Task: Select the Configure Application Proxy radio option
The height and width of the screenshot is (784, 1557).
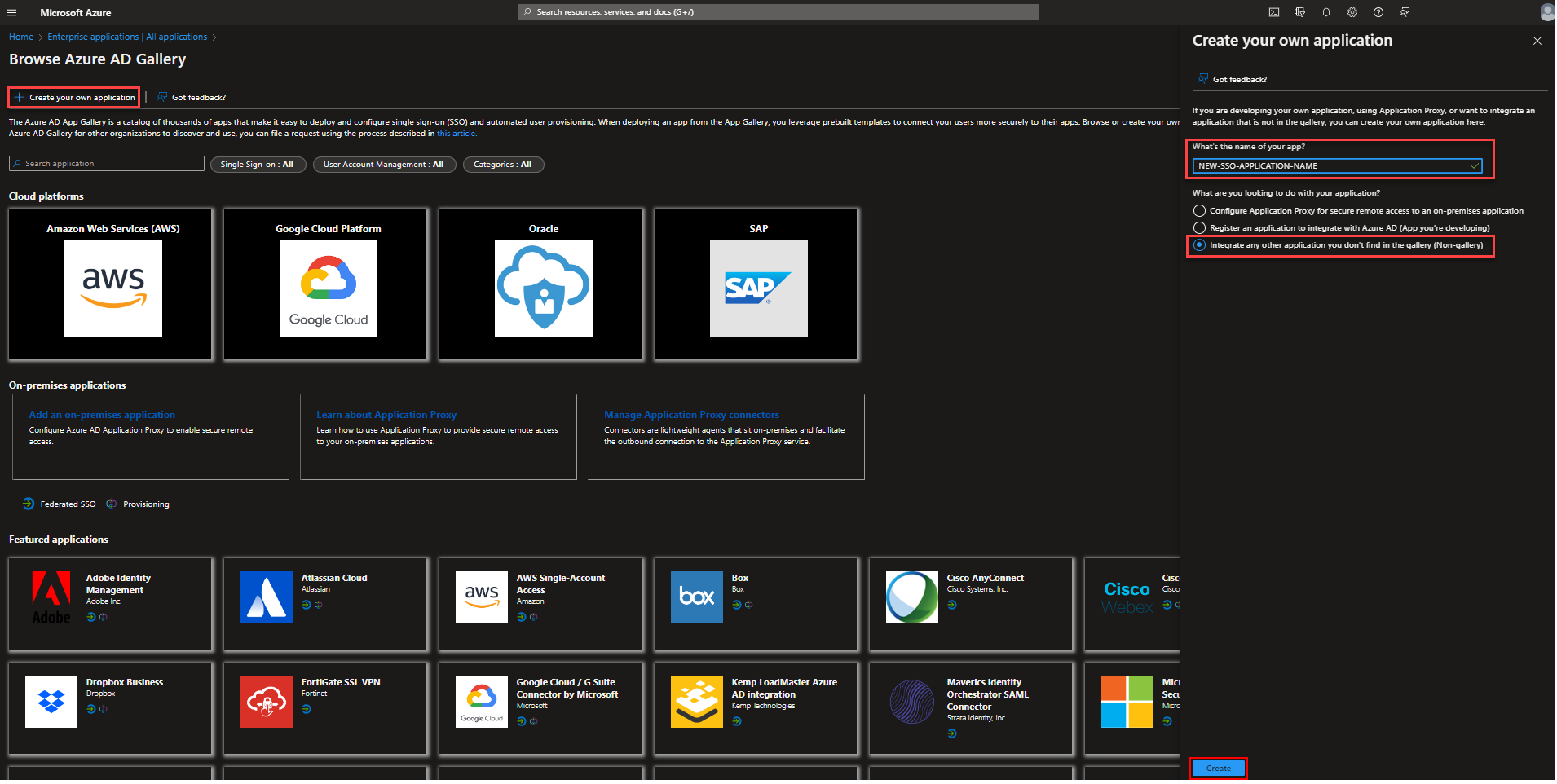Action: 1199,210
